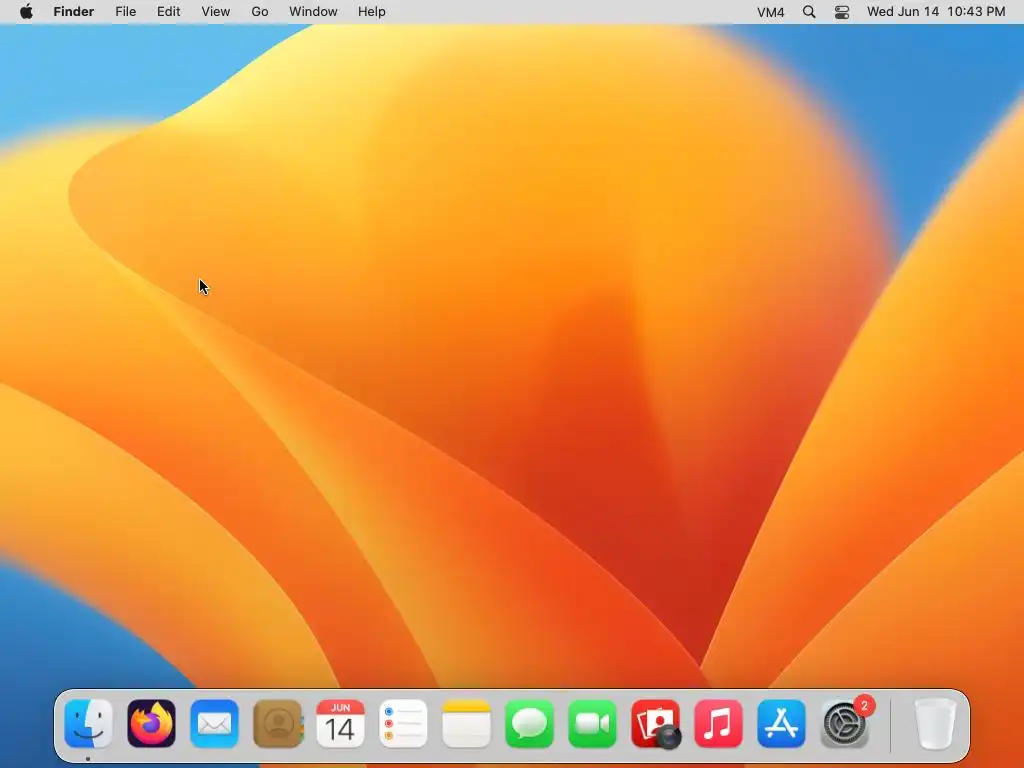Open the Notes app
The width and height of the screenshot is (1024, 768).
coord(466,724)
